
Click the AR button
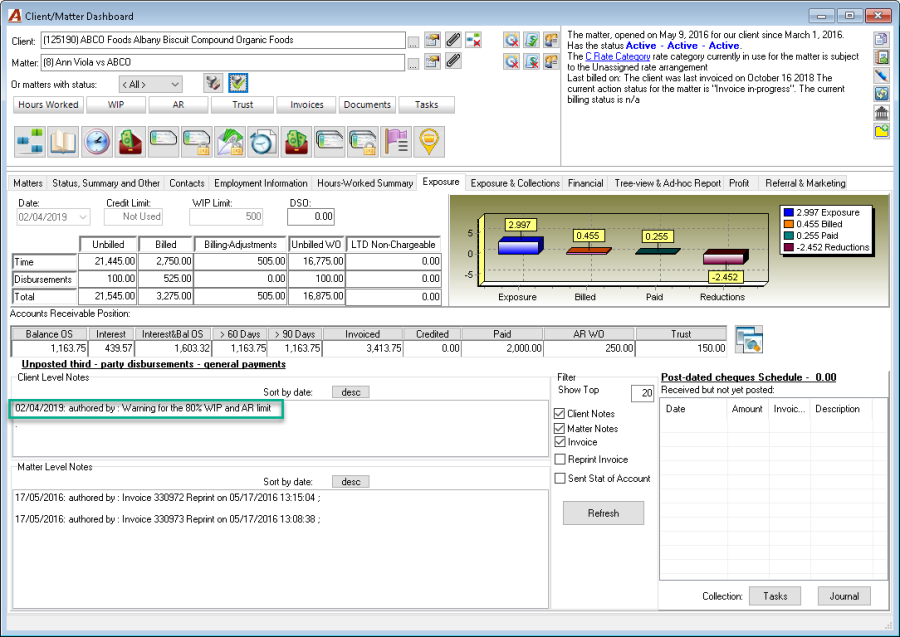tap(179, 104)
